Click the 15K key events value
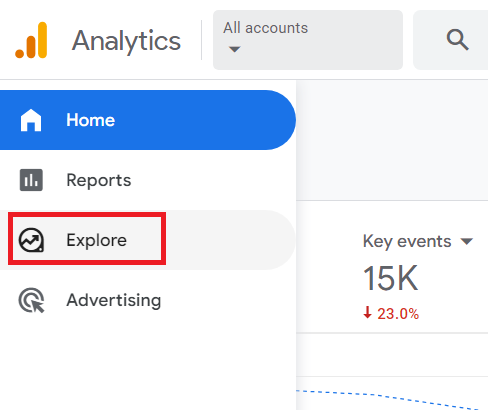This screenshot has height=410, width=488. pos(390,278)
